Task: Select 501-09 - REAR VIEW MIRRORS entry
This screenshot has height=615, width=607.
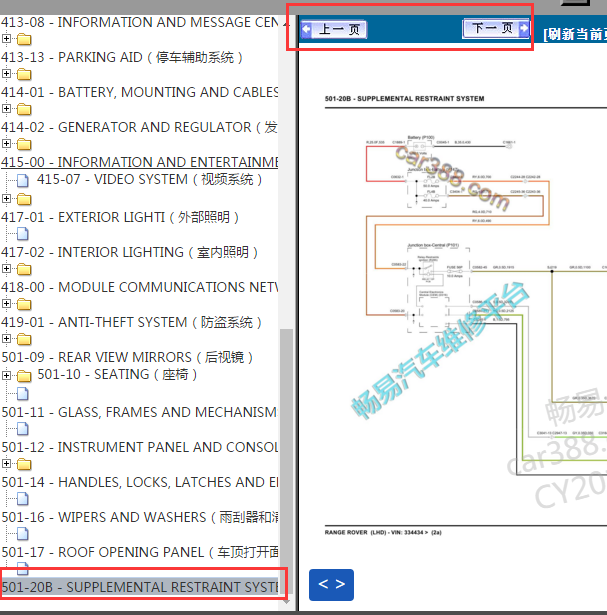Action: (x=127, y=357)
